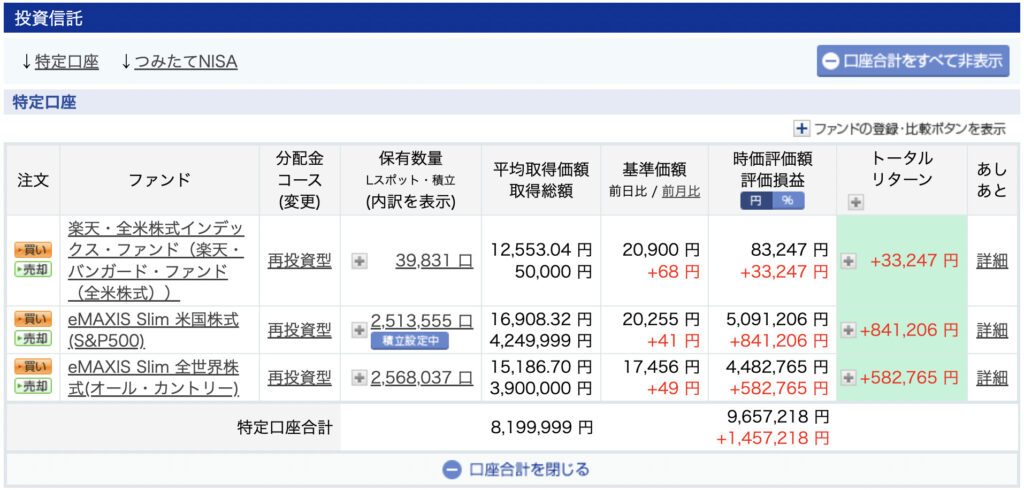This screenshot has width=1024, height=490.
Task: Sort by the 前月比 link
Action: 681,191
